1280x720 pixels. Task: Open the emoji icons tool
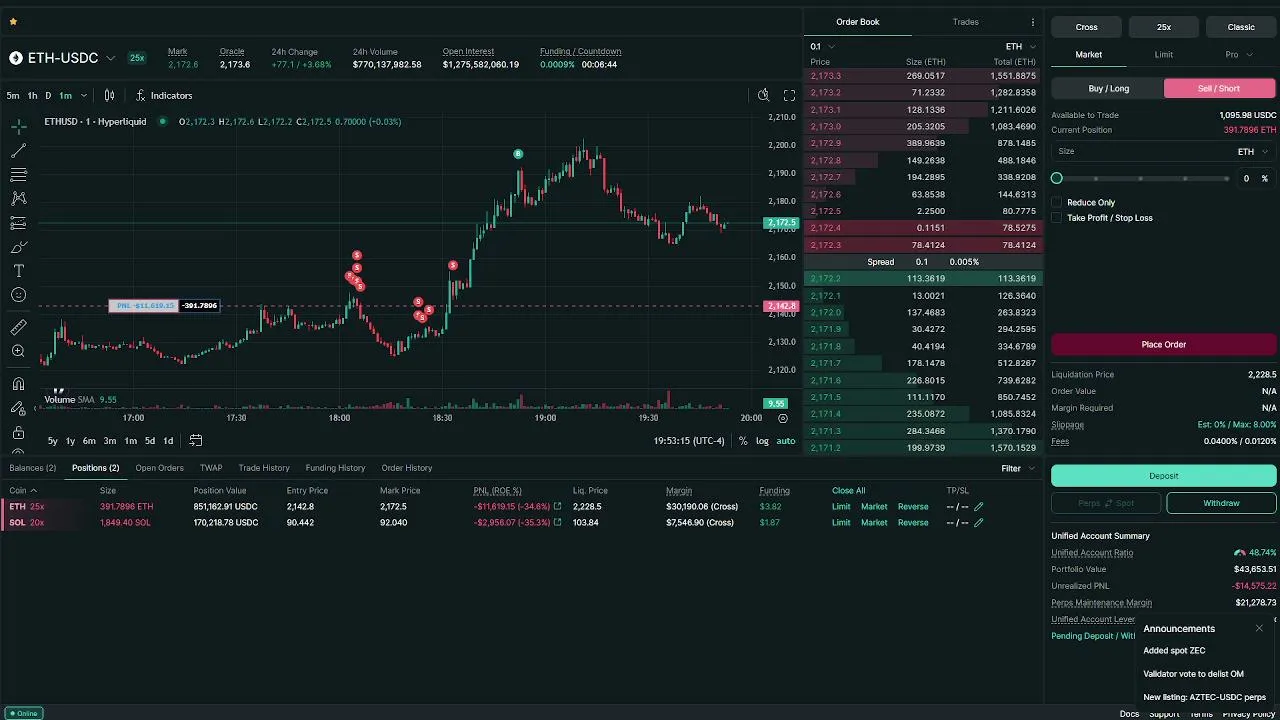coord(18,295)
